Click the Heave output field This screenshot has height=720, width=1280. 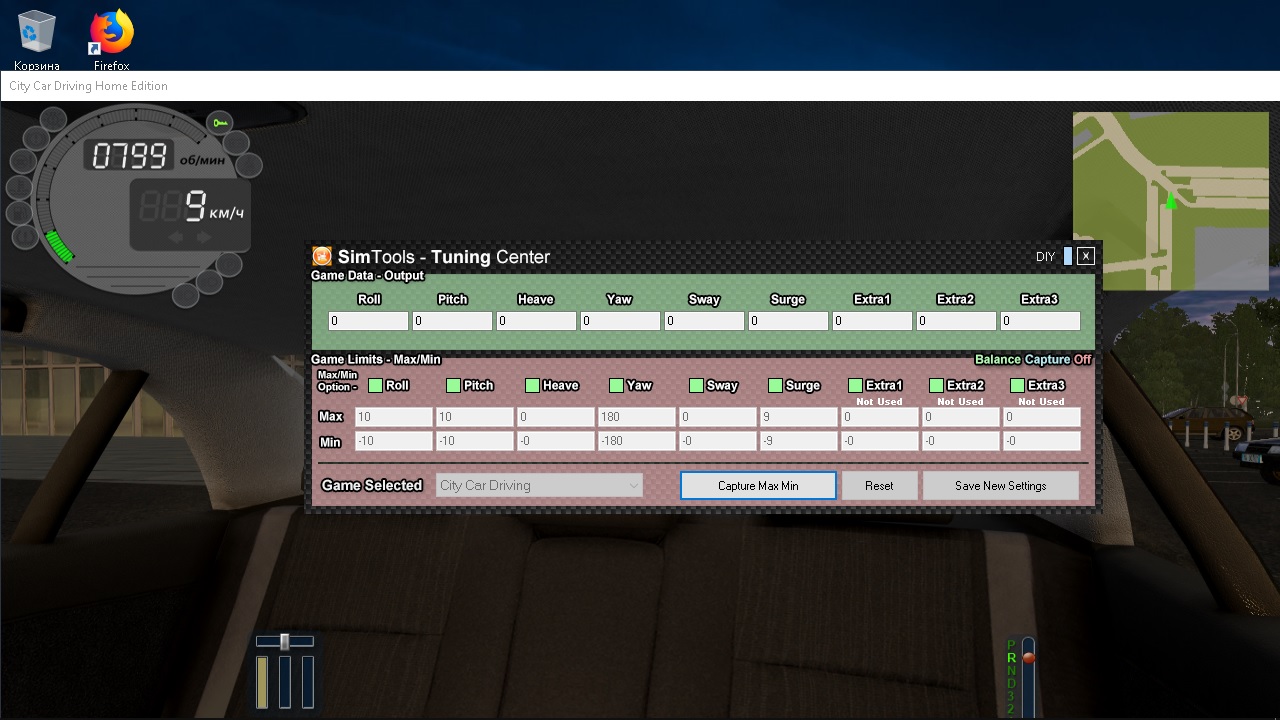point(537,321)
